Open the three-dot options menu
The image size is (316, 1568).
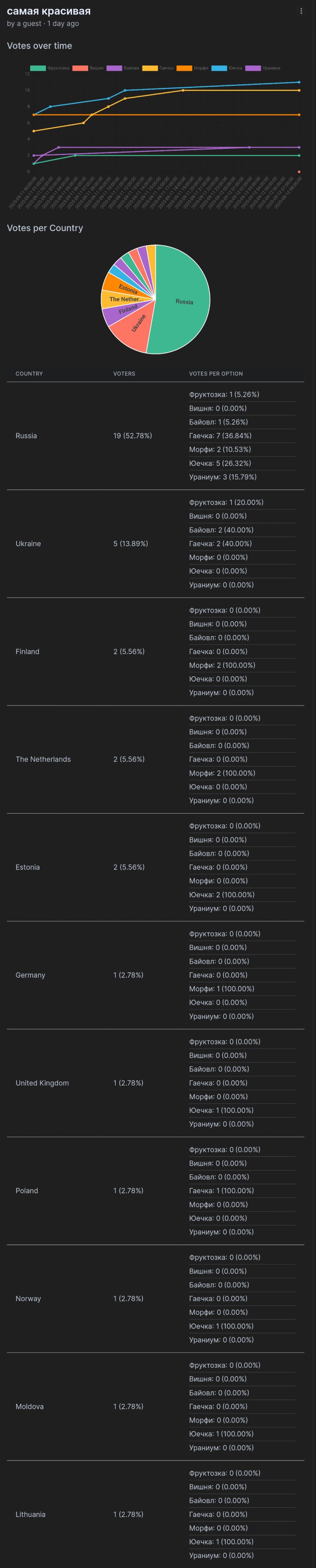pyautogui.click(x=301, y=11)
